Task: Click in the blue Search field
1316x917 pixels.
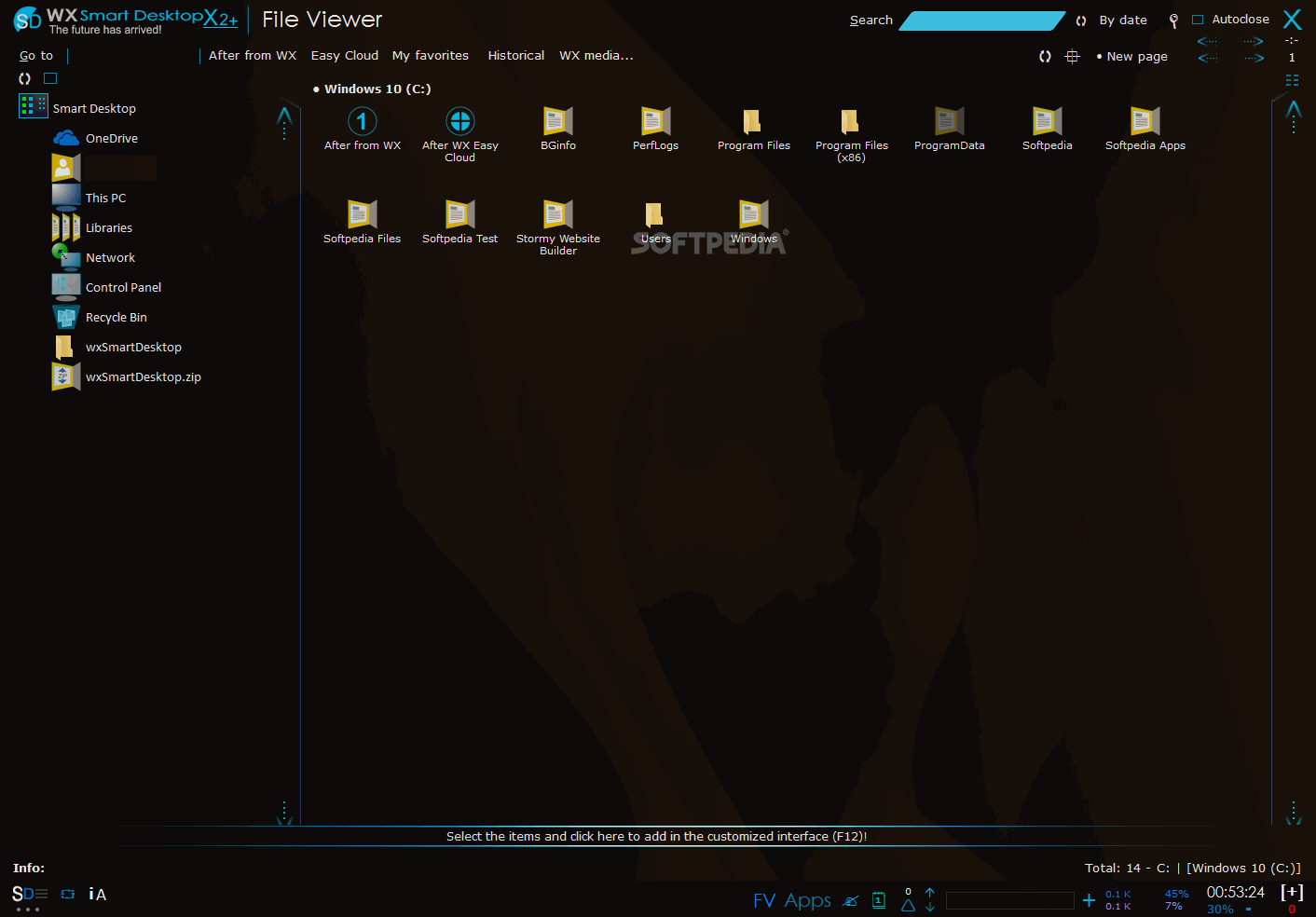Action: [x=982, y=21]
